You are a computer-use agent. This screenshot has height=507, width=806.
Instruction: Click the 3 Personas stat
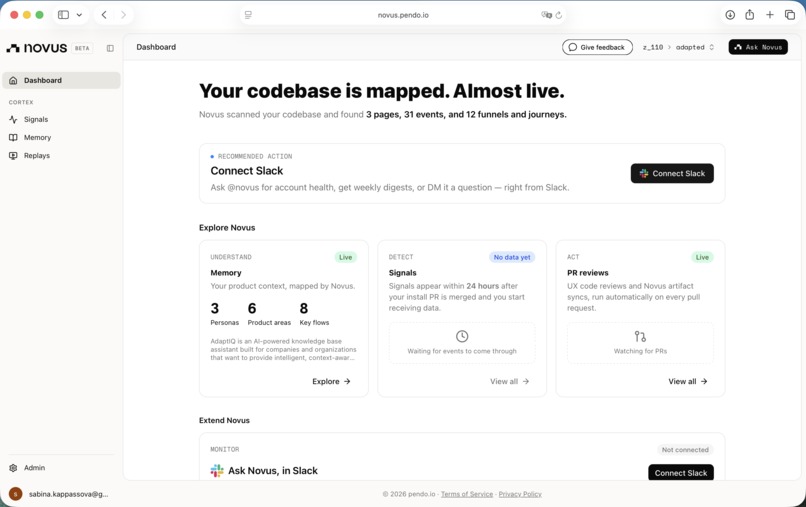(224, 314)
